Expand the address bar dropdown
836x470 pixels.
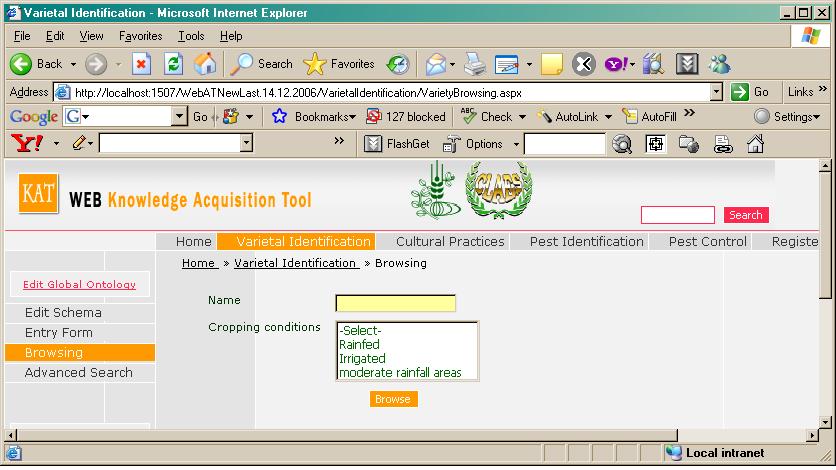tap(716, 92)
